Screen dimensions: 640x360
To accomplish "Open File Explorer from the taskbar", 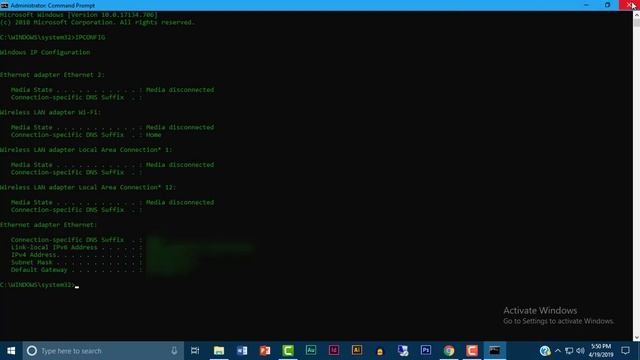I will pyautogui.click(x=219, y=351).
